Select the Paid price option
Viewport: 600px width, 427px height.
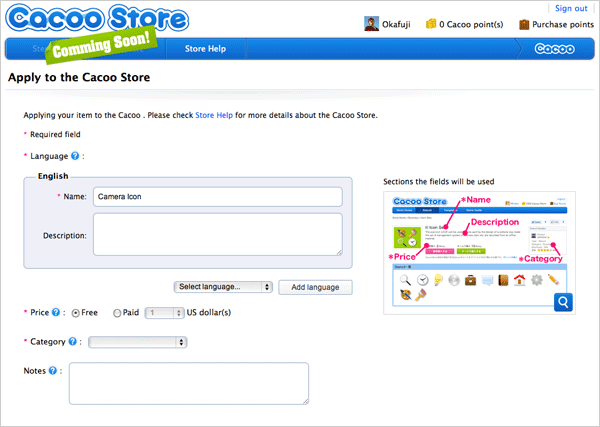coord(117,313)
